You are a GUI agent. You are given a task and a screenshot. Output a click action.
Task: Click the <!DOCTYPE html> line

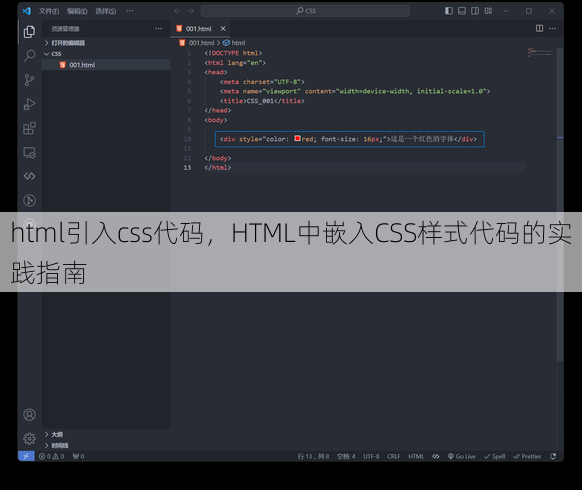pyautogui.click(x=233, y=53)
